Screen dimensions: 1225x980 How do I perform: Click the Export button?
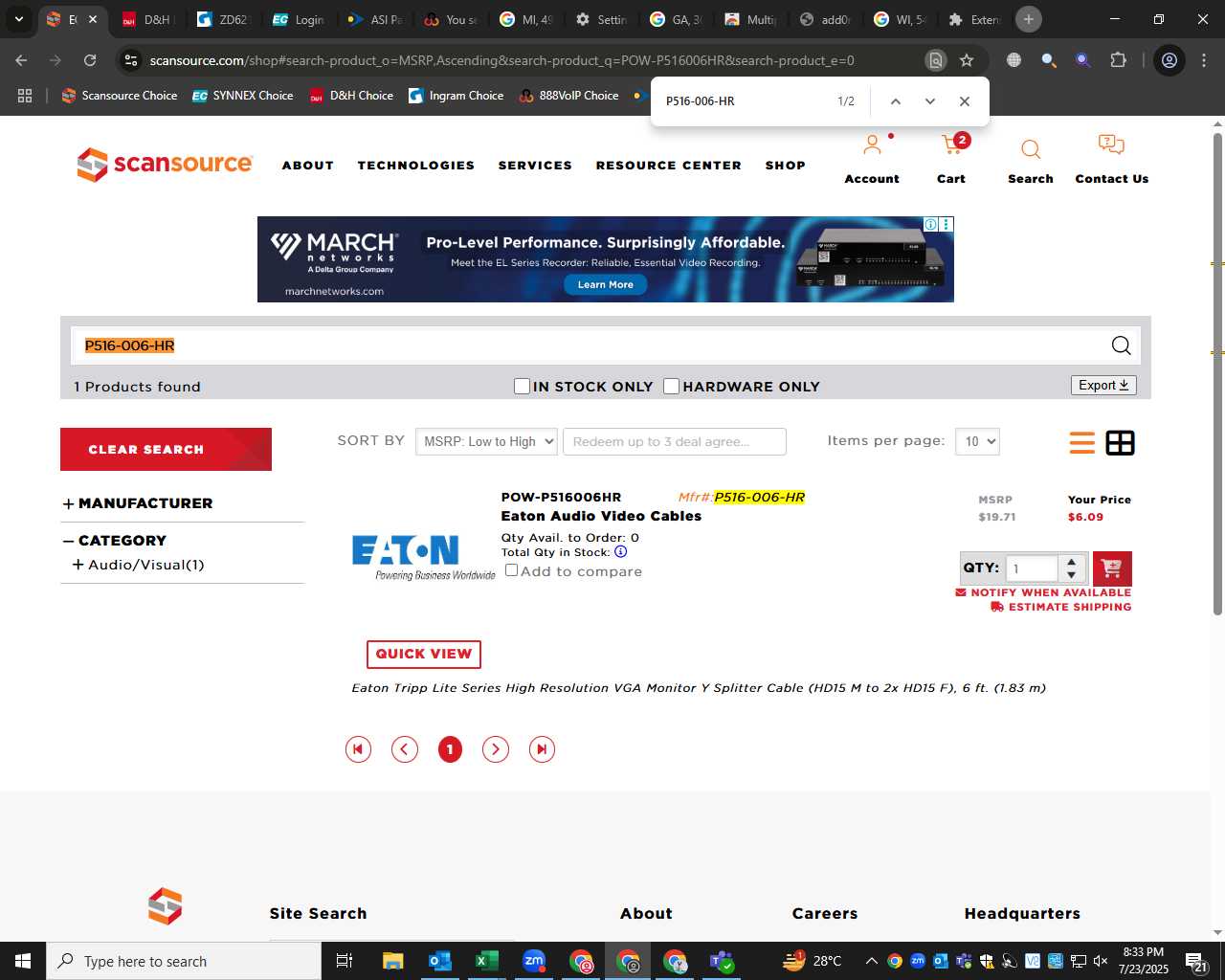click(1103, 385)
